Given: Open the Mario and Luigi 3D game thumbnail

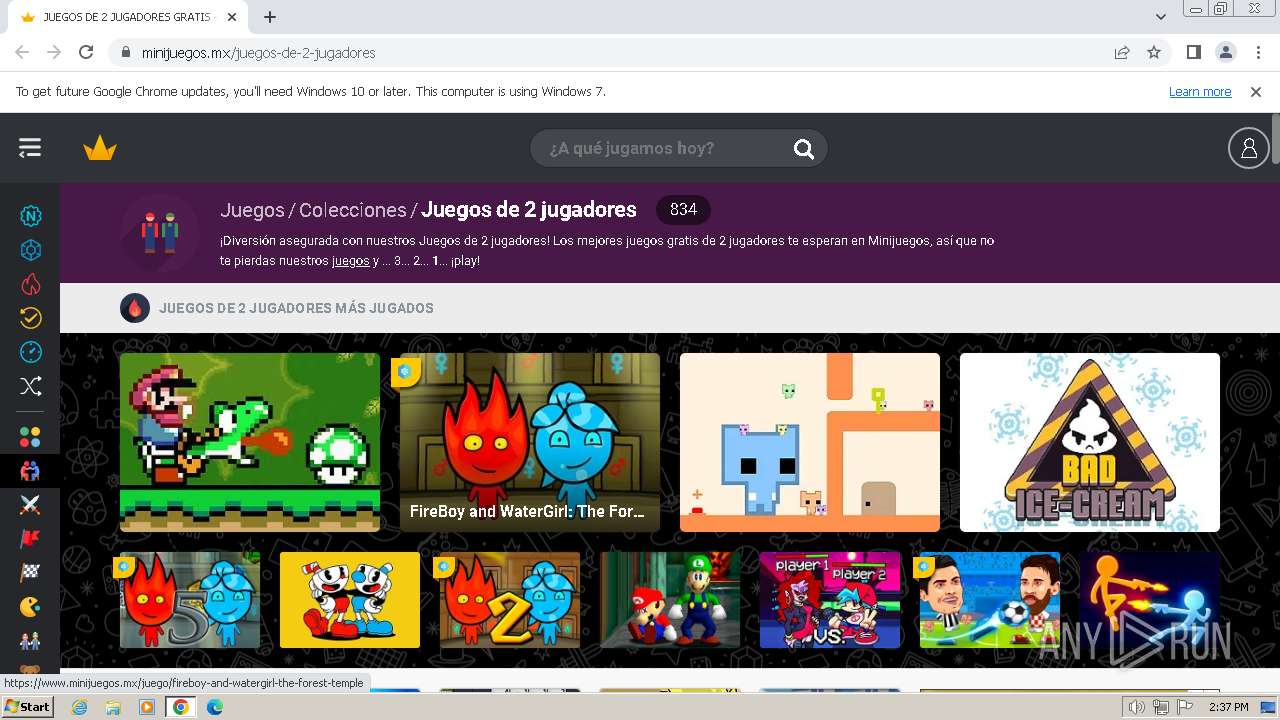Looking at the screenshot, I should click(x=670, y=600).
